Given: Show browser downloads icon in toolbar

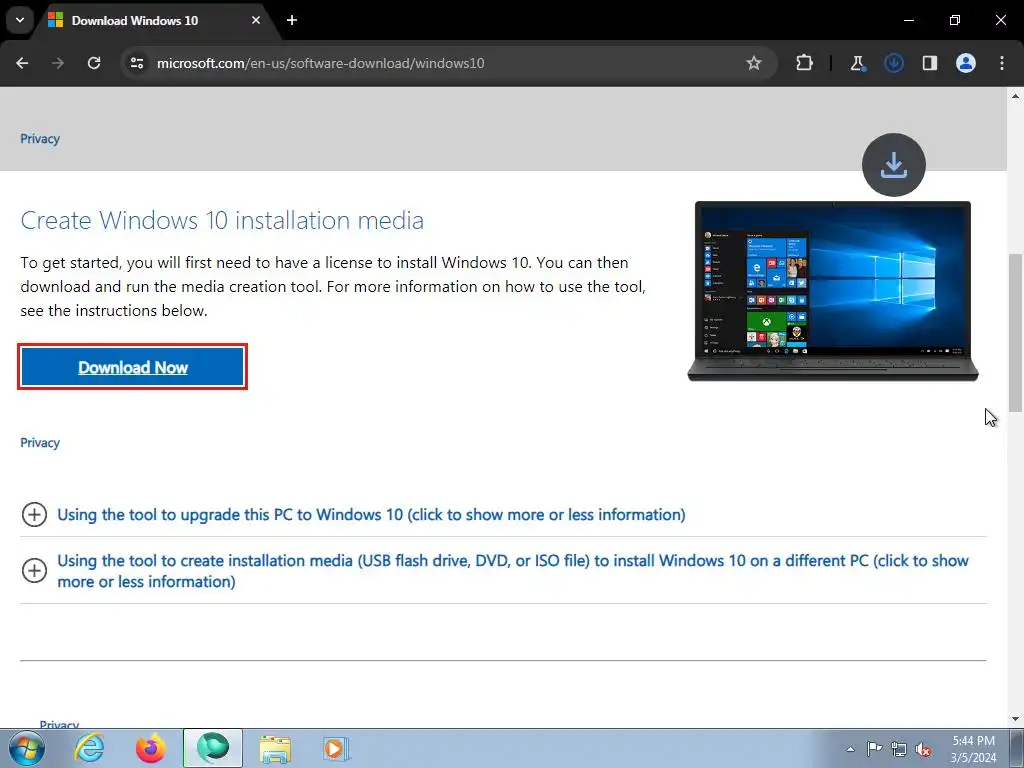Looking at the screenshot, I should [x=893, y=63].
